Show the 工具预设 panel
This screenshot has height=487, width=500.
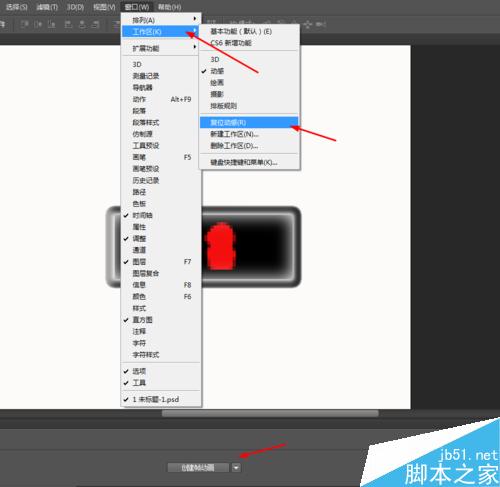[x=161, y=146]
